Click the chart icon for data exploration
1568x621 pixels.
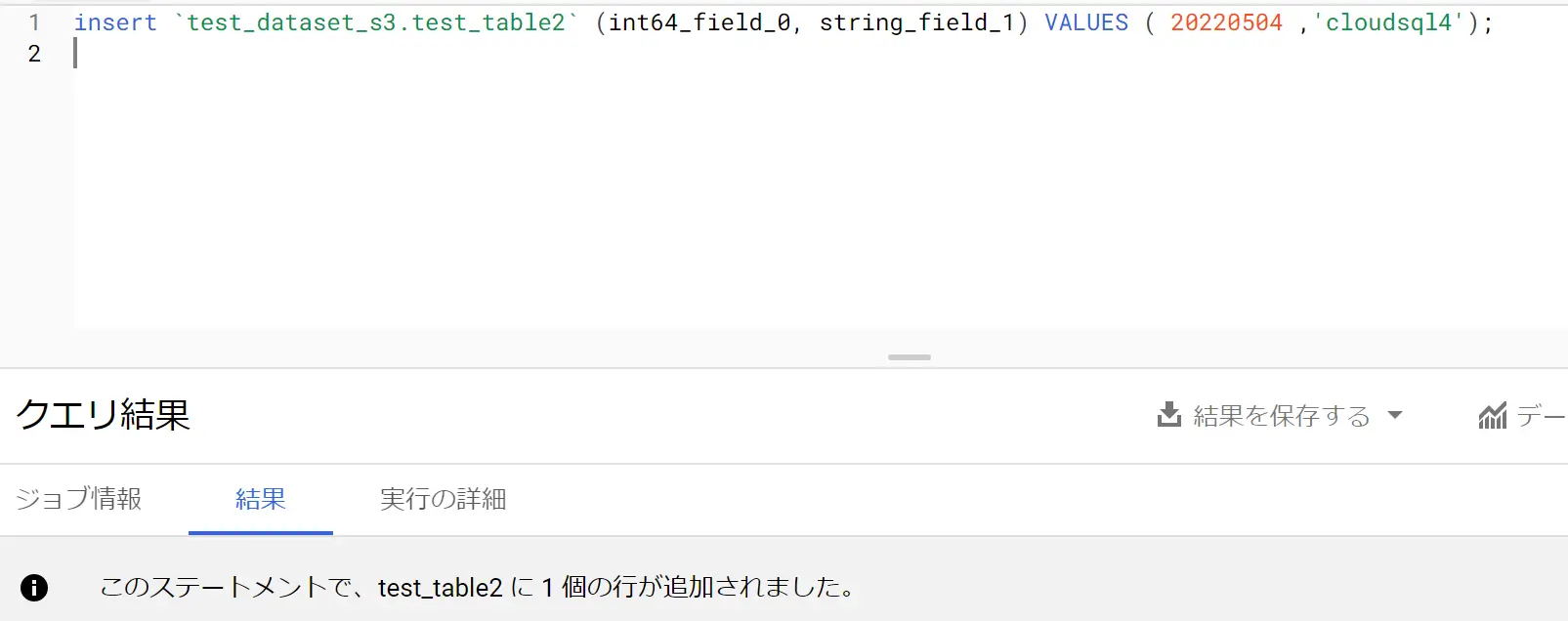pyautogui.click(x=1492, y=416)
